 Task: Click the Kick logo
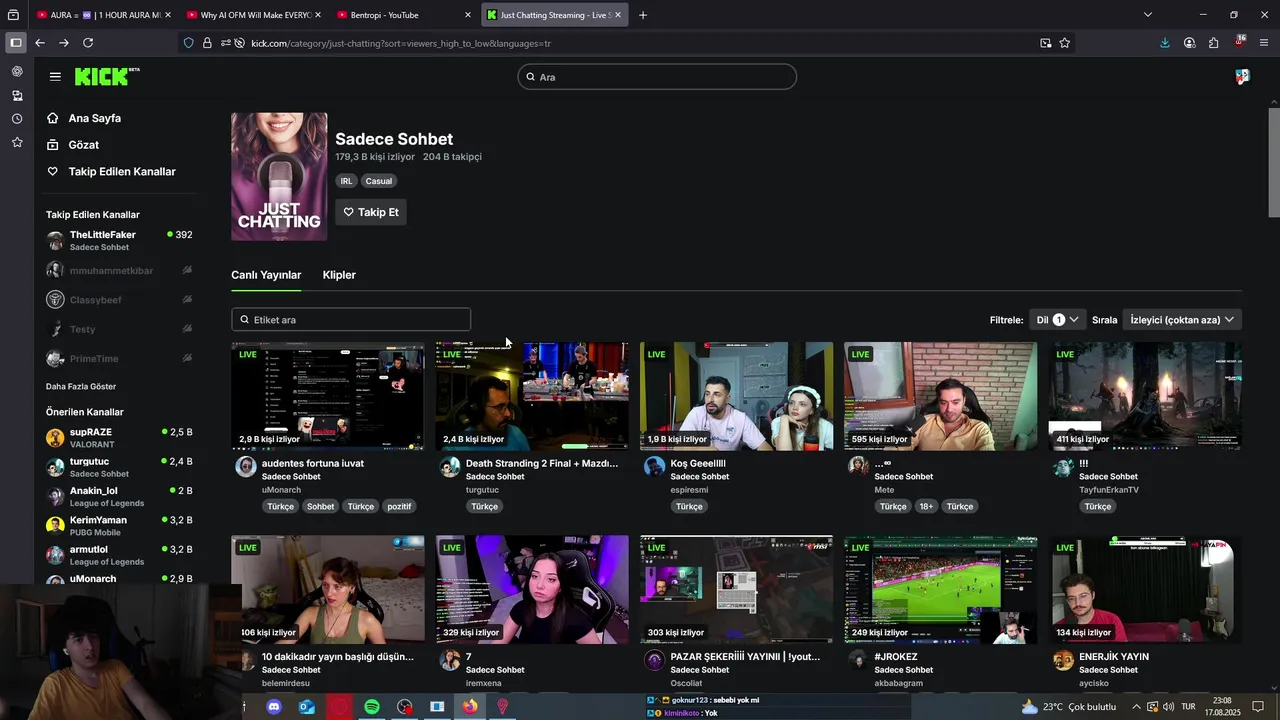(106, 77)
